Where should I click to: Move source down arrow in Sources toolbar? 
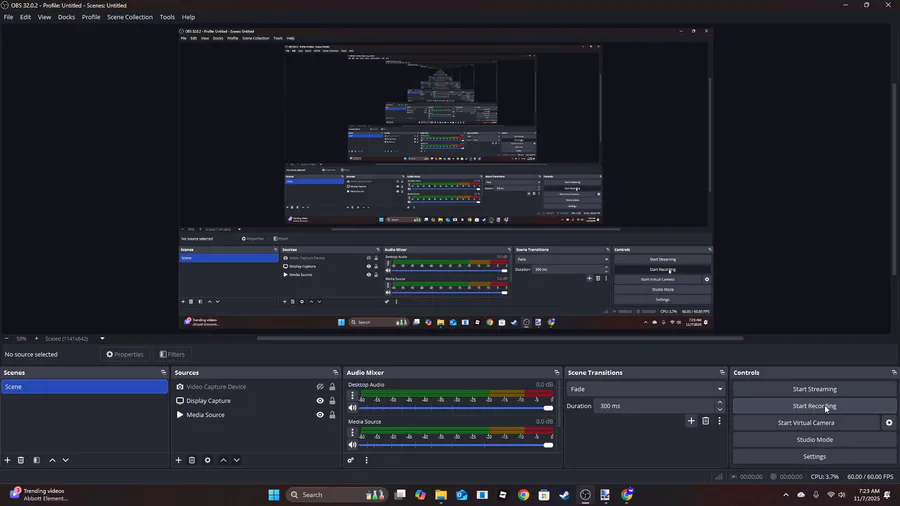(x=236, y=460)
